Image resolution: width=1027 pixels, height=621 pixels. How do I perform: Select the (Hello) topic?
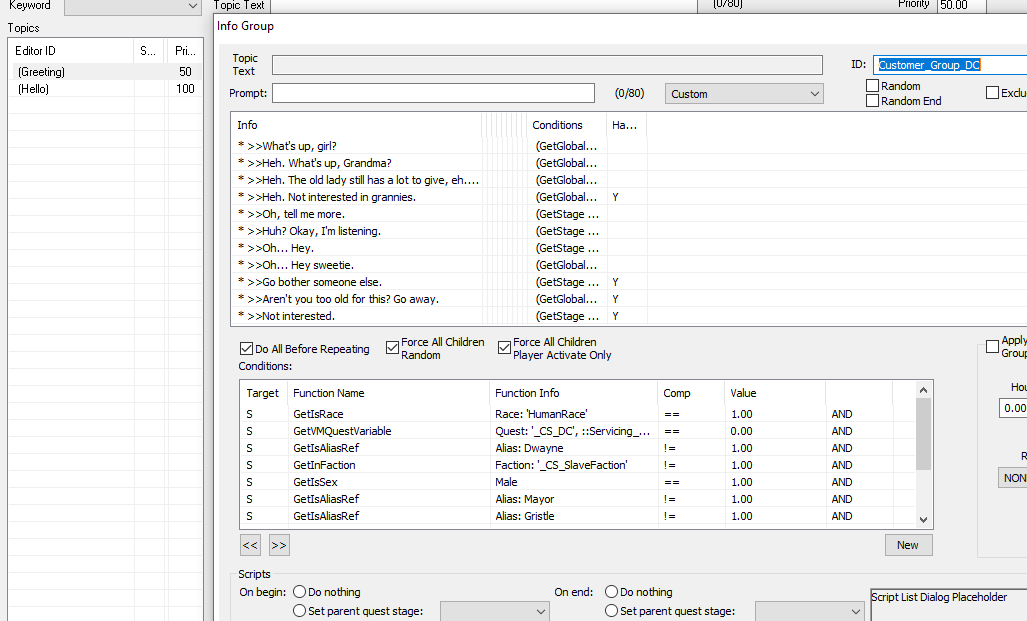105,88
